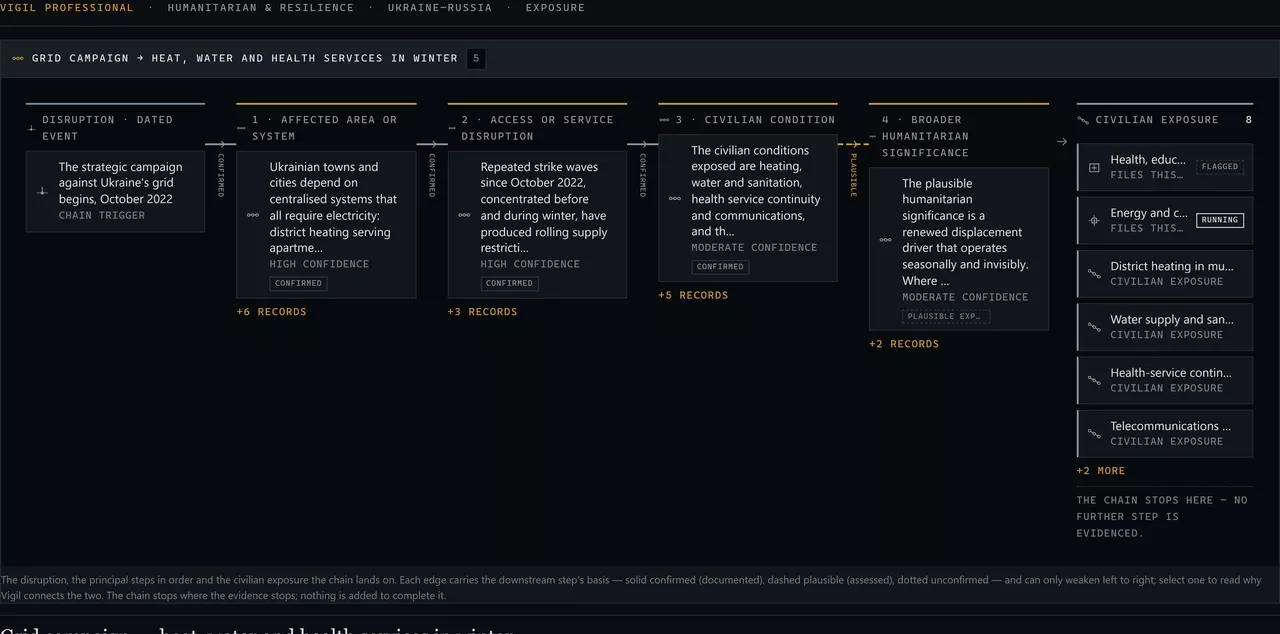Image resolution: width=1280 pixels, height=634 pixels.
Task: Click link icon in plausible humanitarian significance card
Action: point(885,240)
